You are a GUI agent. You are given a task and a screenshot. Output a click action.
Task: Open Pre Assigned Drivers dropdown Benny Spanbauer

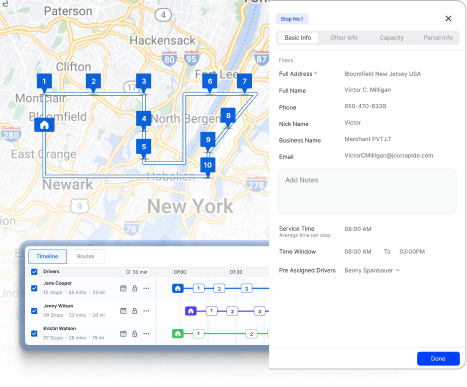(372, 270)
